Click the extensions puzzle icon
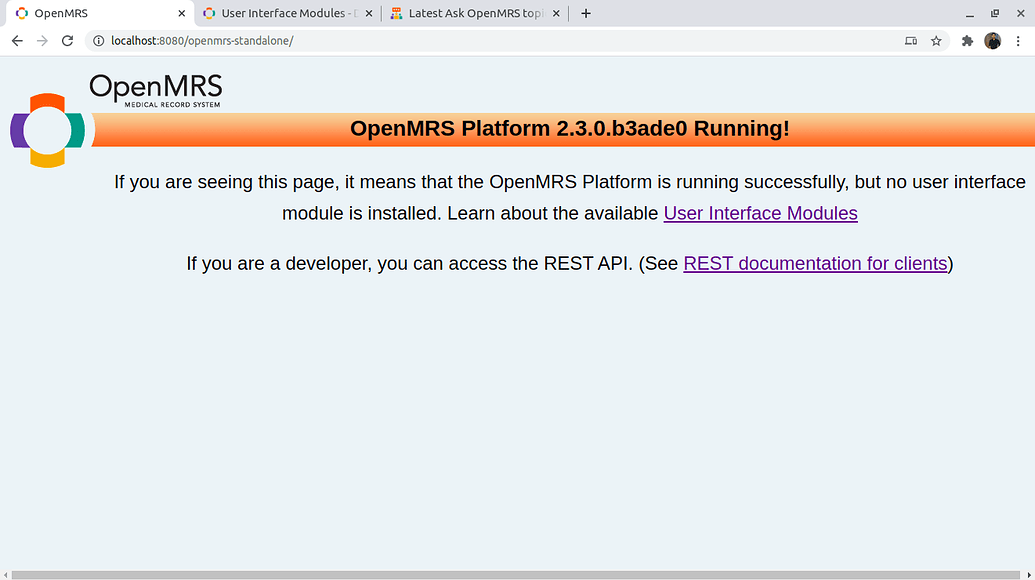The image size is (1035, 580). tap(966, 41)
